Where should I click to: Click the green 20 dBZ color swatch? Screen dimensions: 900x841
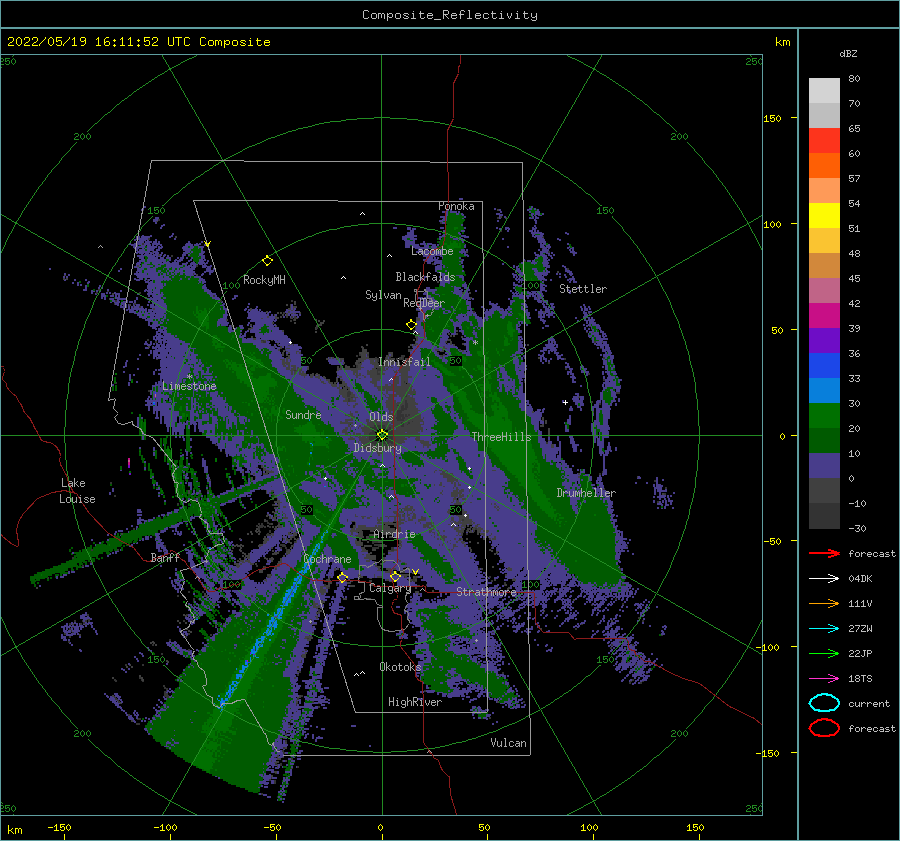click(x=824, y=416)
